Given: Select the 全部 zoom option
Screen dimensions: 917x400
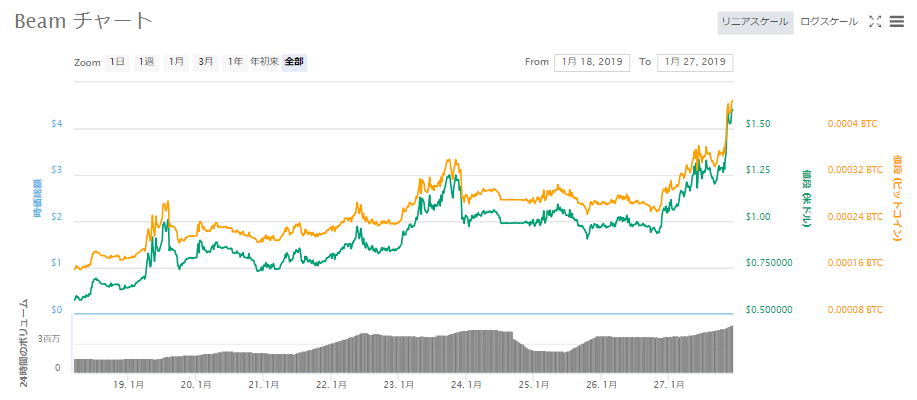Looking at the screenshot, I should [294, 62].
